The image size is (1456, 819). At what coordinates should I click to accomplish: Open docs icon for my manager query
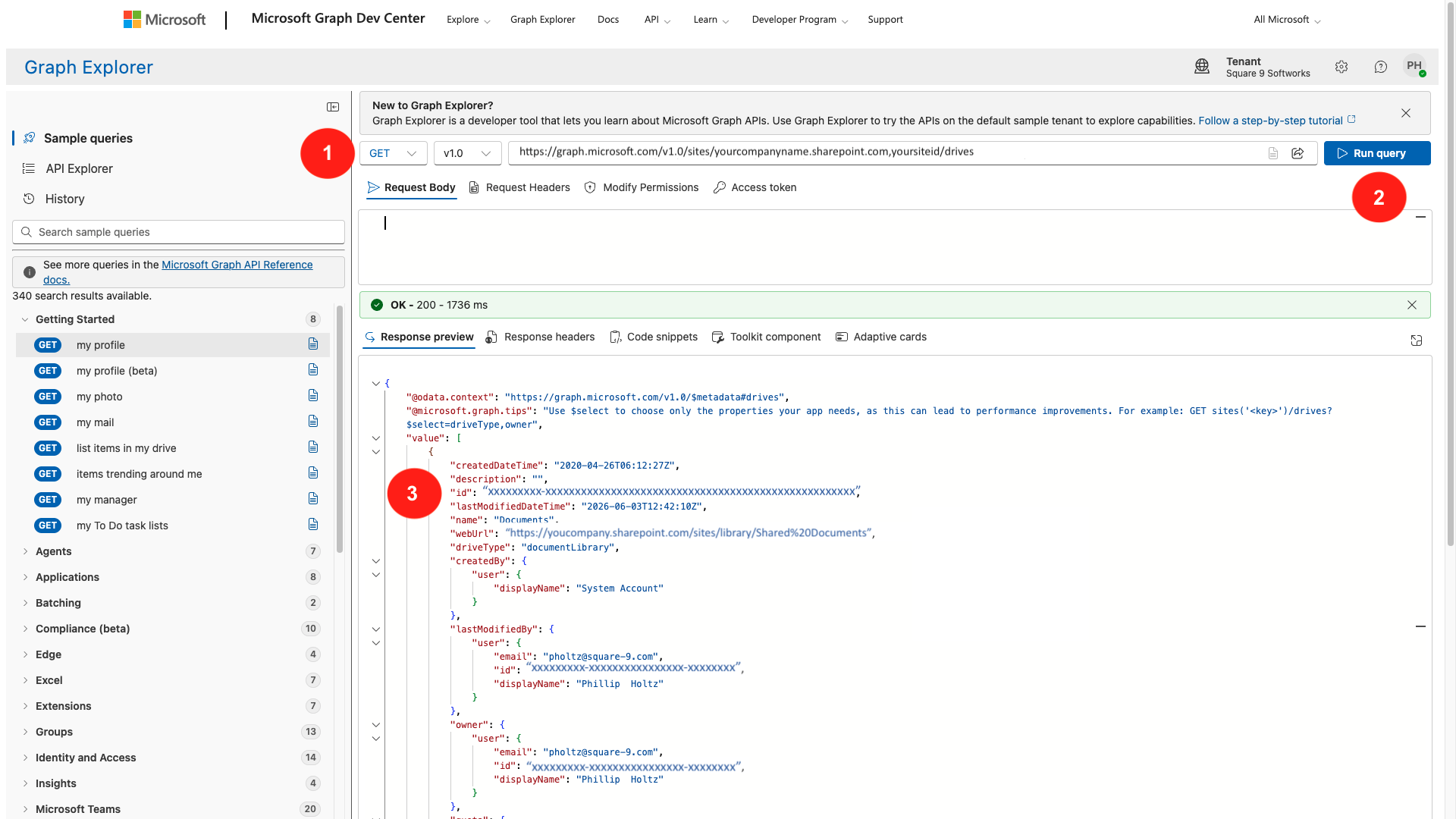(x=313, y=499)
